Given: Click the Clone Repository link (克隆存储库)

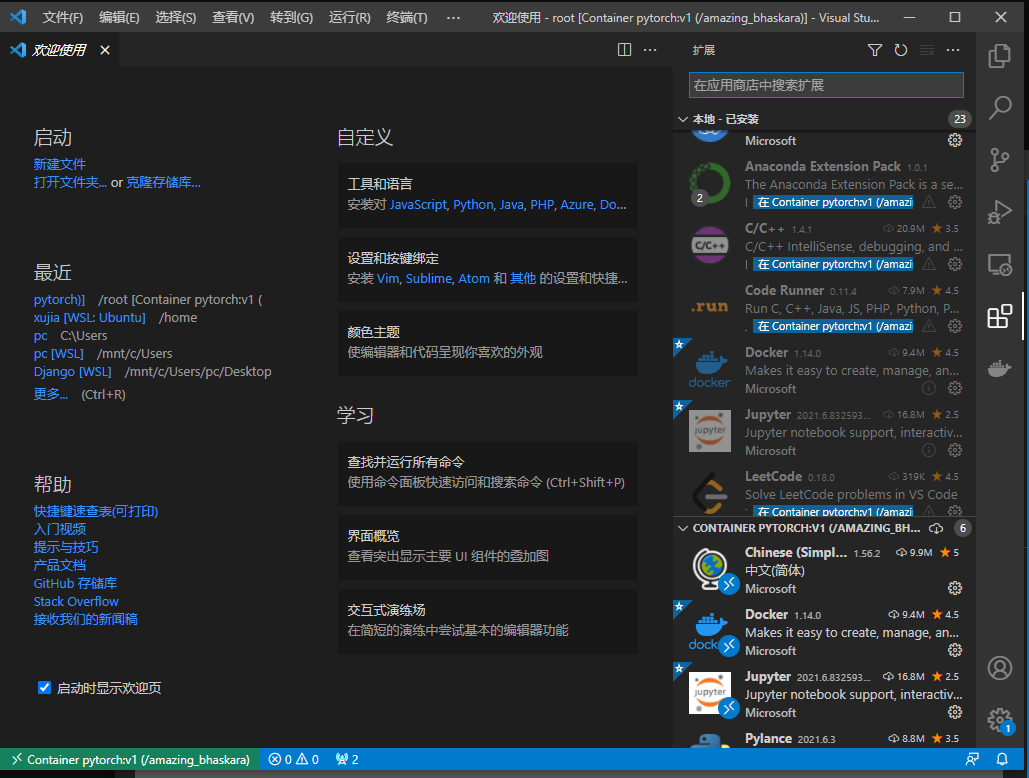Looking at the screenshot, I should pos(163,182).
